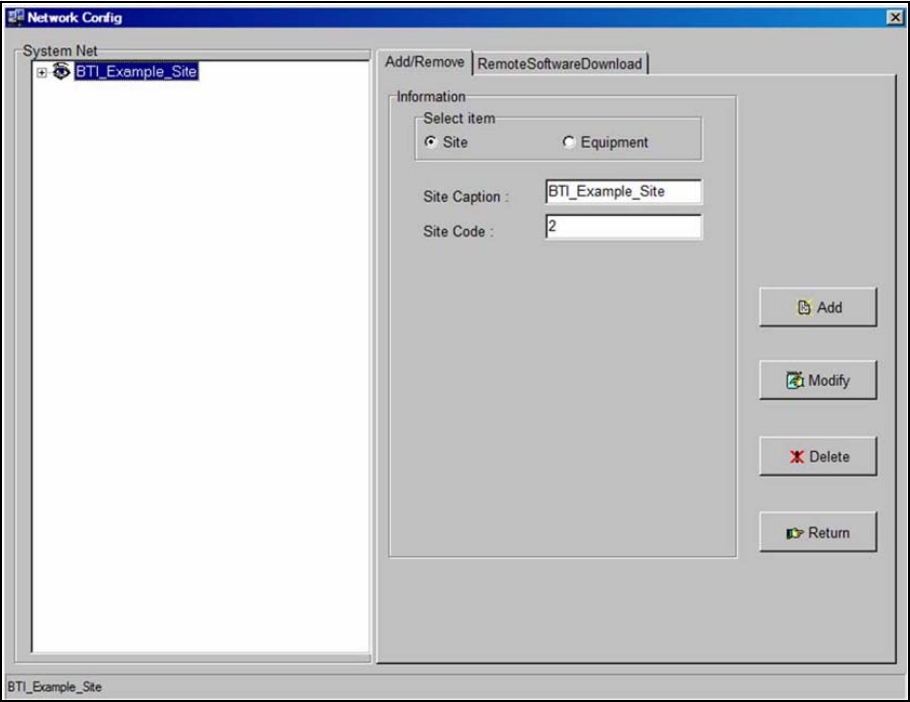910x702 pixels.
Task: Open the RemoteSoftwareDownload tab
Action: coord(560,64)
